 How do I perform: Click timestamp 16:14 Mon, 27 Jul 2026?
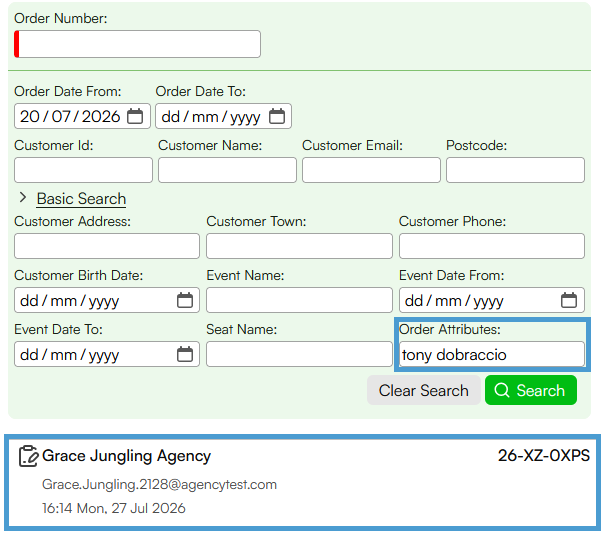click(x=114, y=508)
